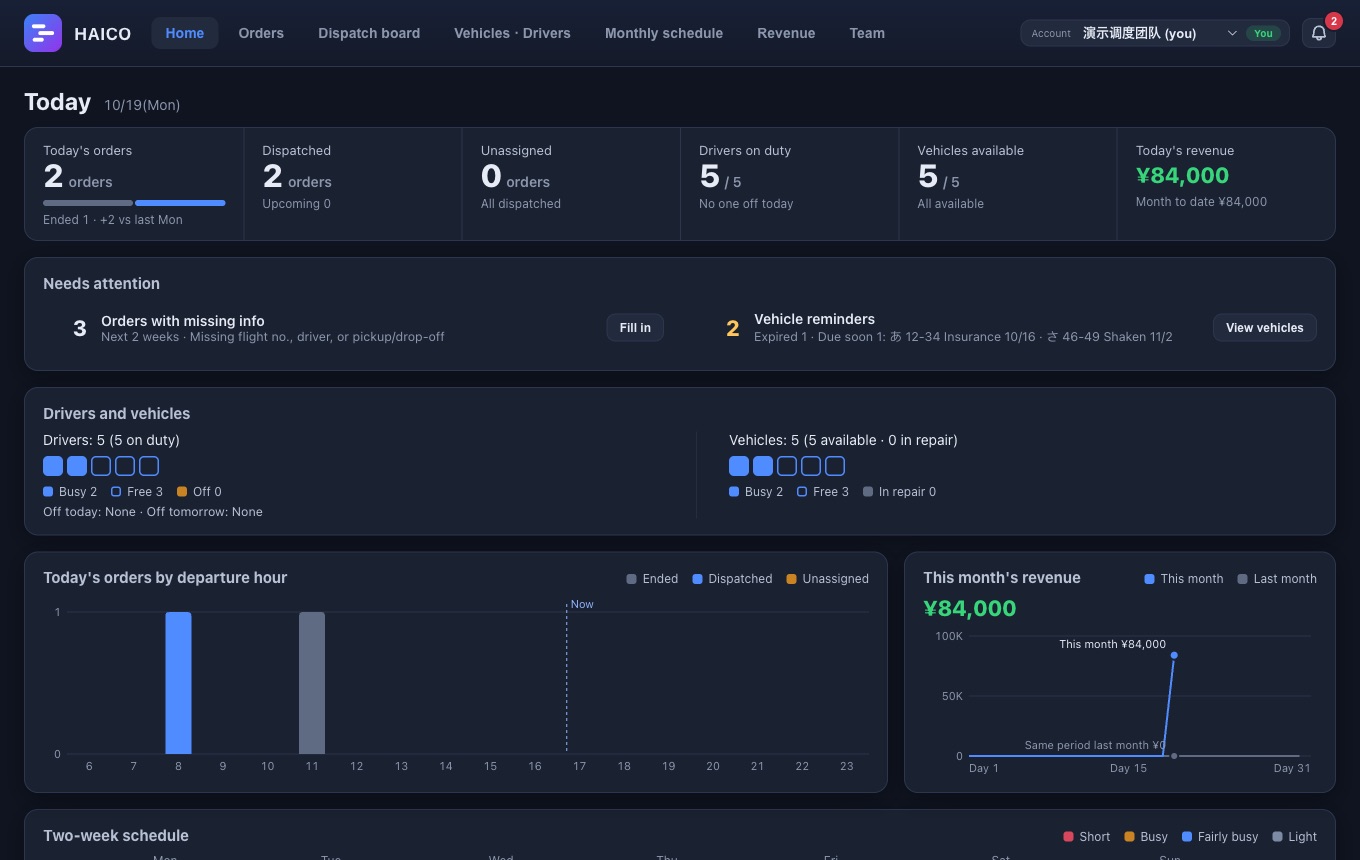Click the Dispatched legend swatch

click(698, 579)
